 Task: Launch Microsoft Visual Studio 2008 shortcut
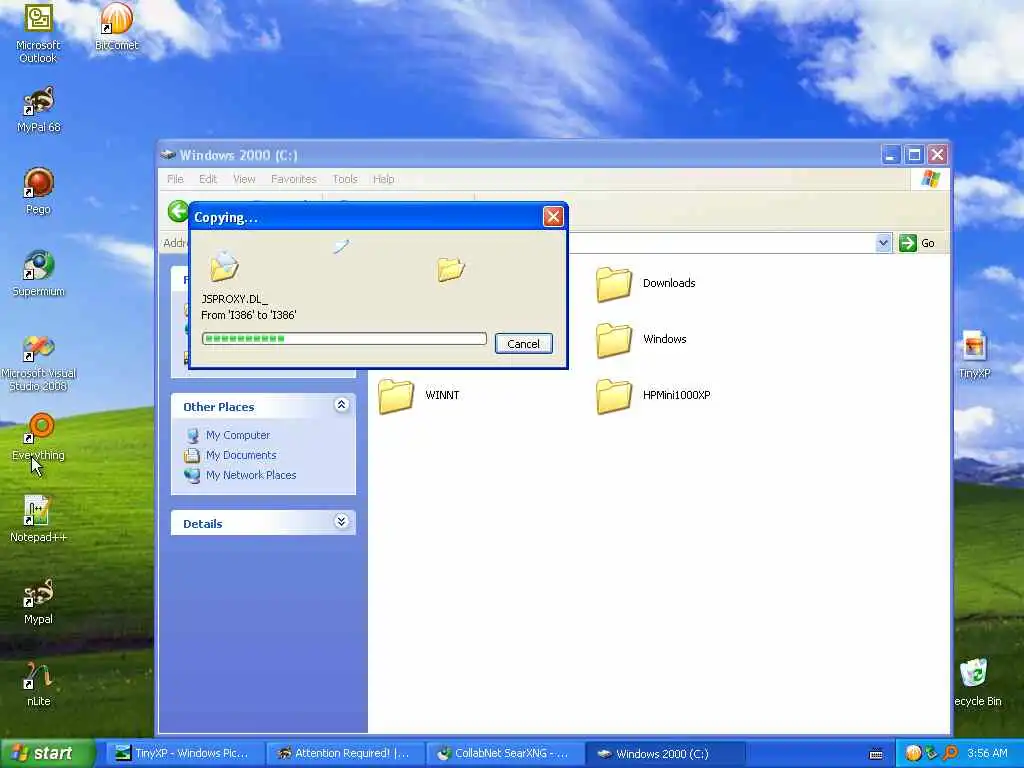coord(38,362)
